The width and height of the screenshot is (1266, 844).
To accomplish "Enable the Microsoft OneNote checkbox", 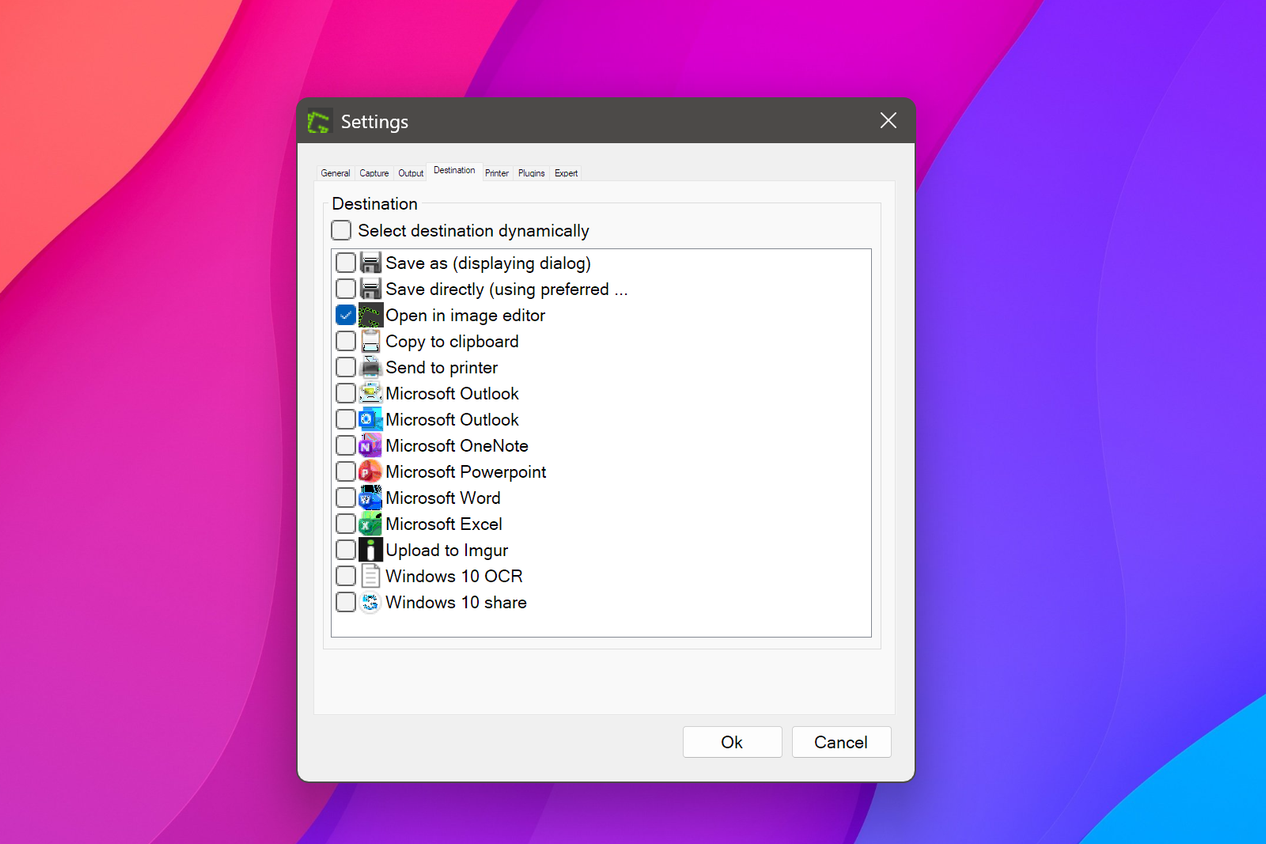I will [346, 445].
